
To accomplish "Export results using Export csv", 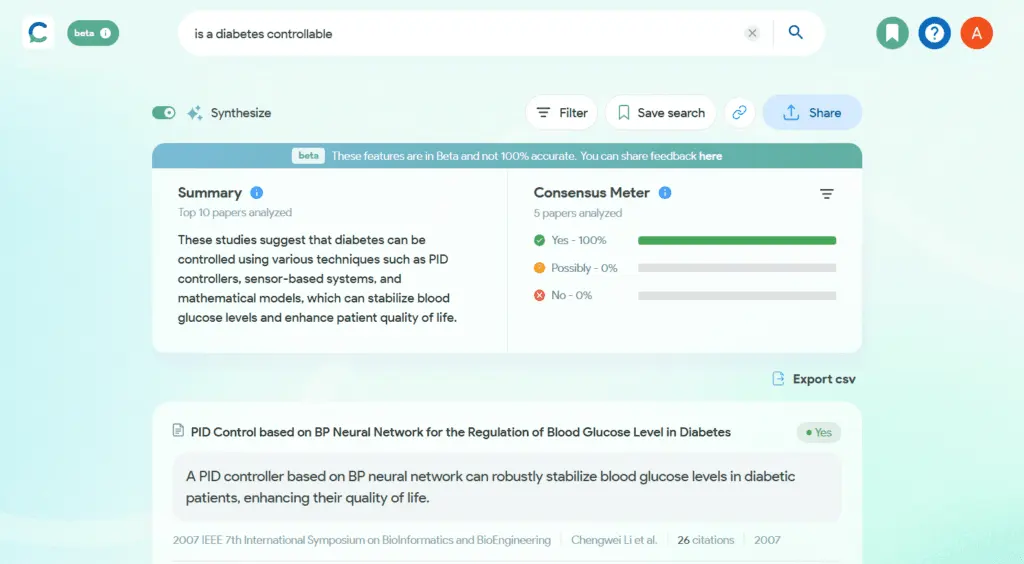I will pos(814,379).
